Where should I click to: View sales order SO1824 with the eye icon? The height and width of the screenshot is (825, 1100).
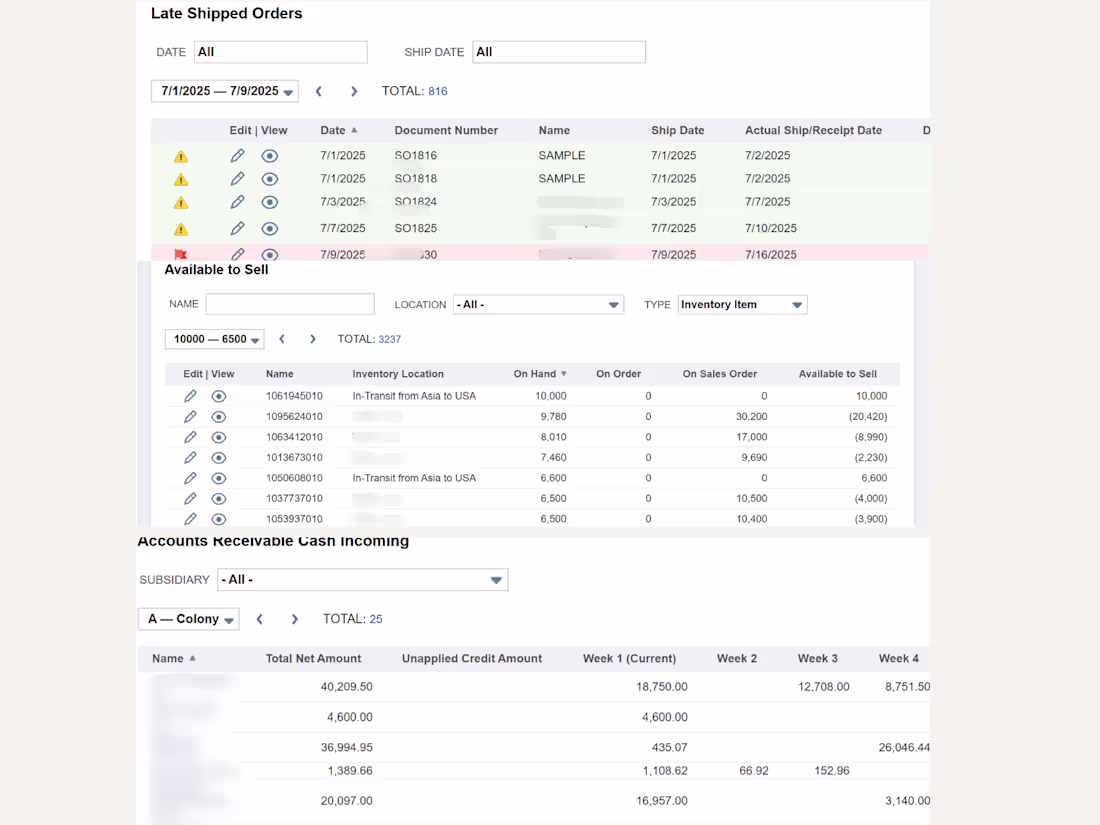[x=269, y=201]
